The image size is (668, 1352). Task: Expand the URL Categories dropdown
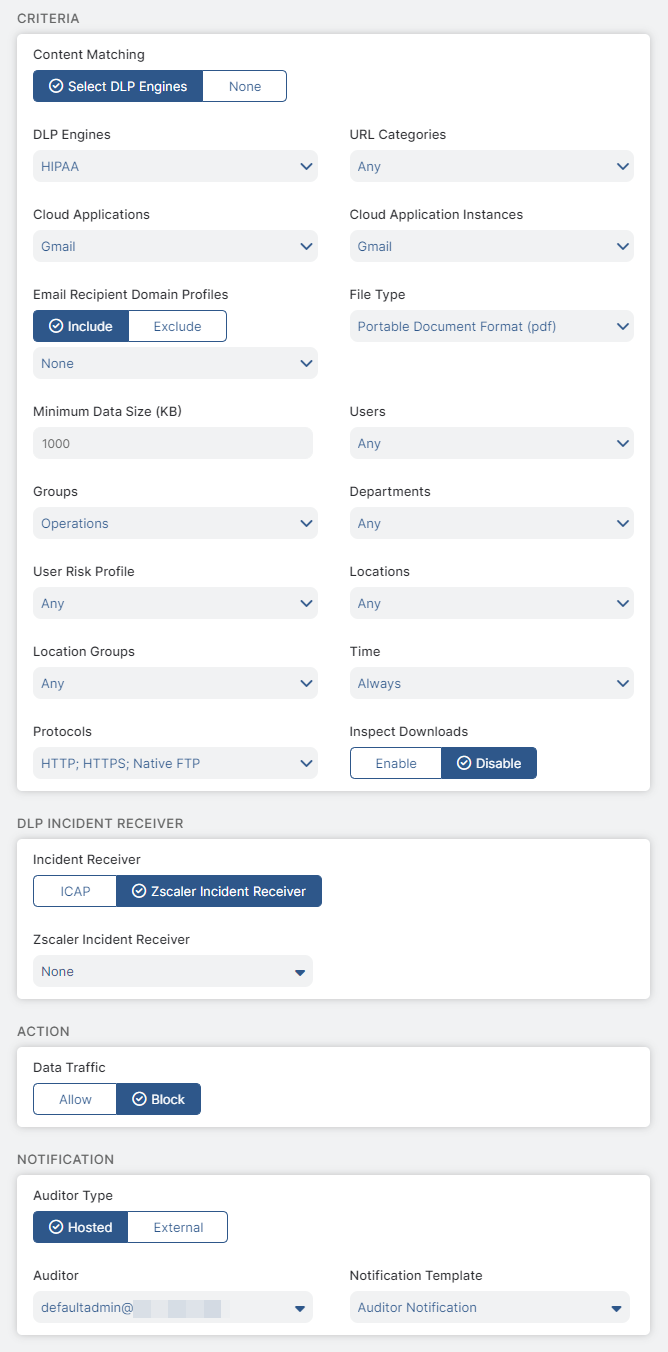click(491, 166)
